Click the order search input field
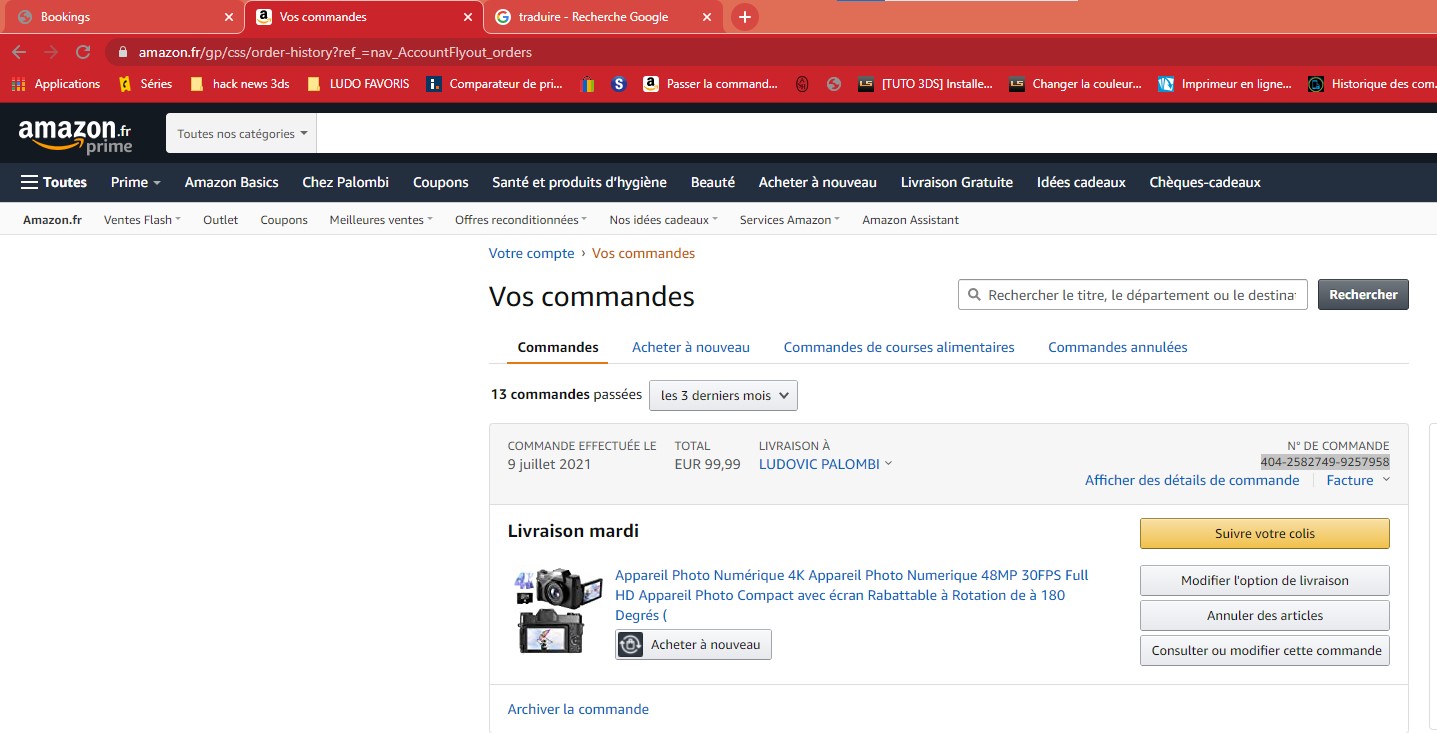 (1140, 295)
